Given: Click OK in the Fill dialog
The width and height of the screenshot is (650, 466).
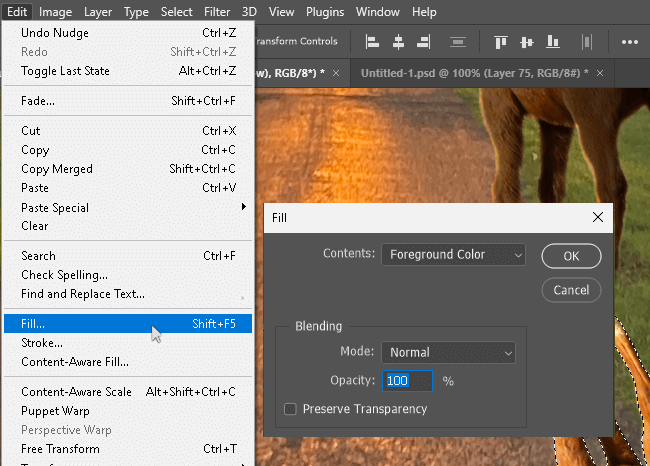Looking at the screenshot, I should (571, 256).
